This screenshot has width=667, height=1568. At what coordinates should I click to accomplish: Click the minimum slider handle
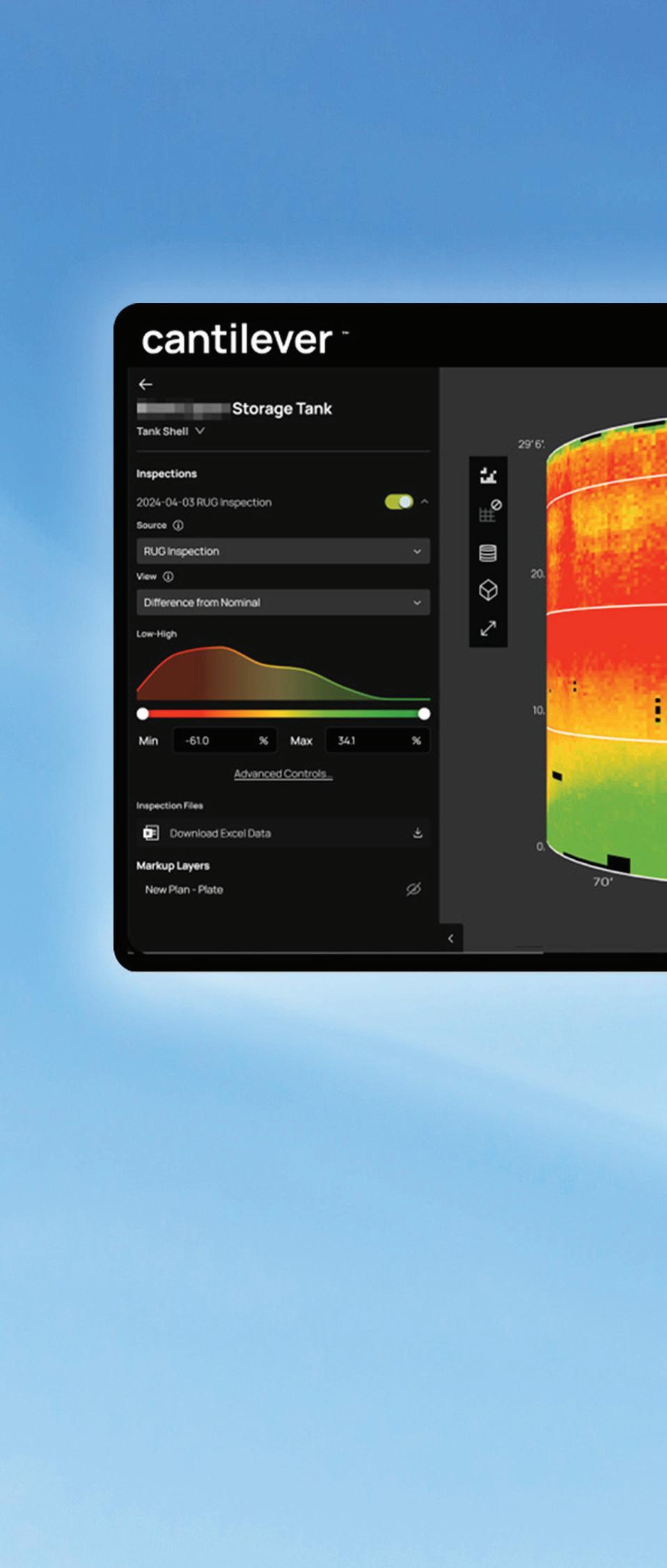tap(143, 714)
